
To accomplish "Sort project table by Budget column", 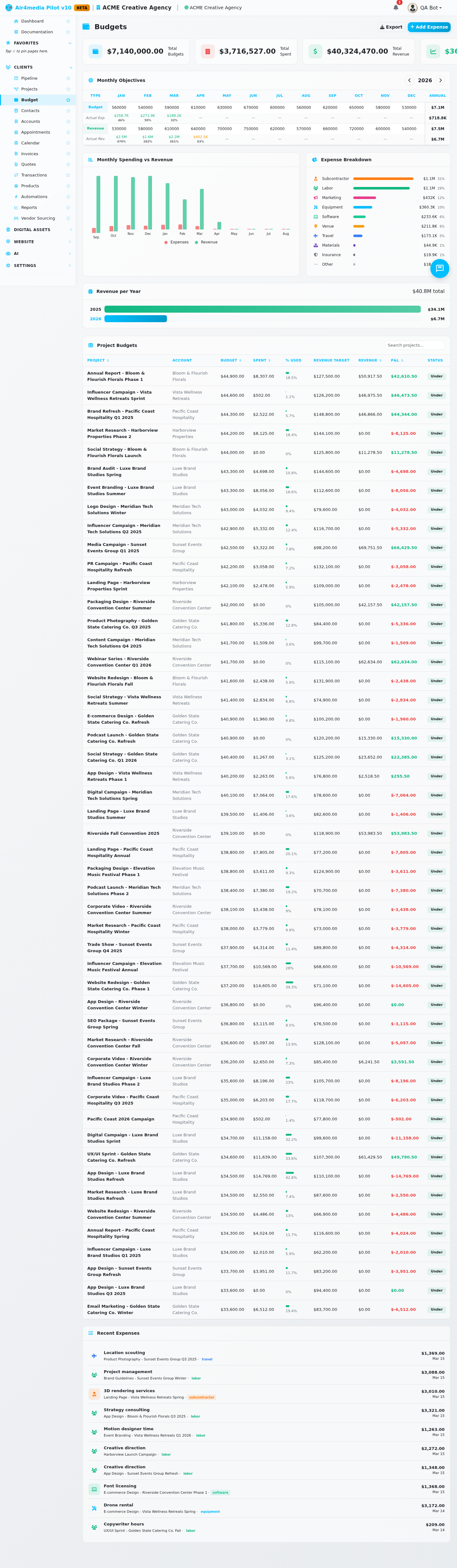I will click(x=231, y=360).
